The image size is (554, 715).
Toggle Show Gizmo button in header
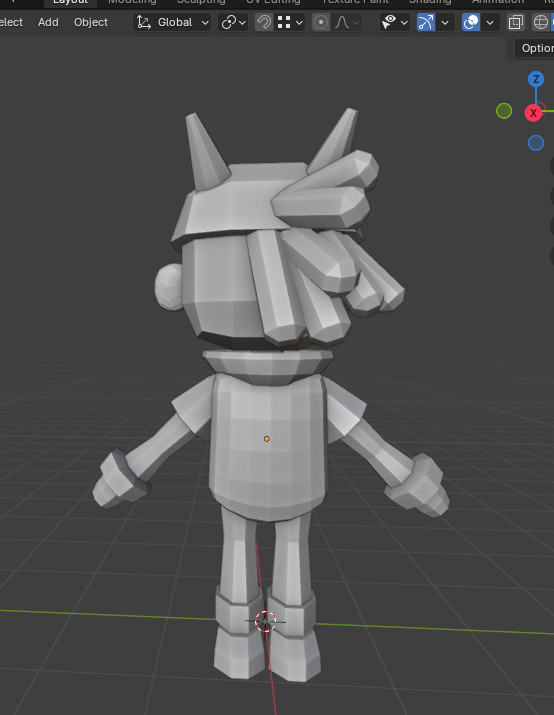click(x=426, y=22)
